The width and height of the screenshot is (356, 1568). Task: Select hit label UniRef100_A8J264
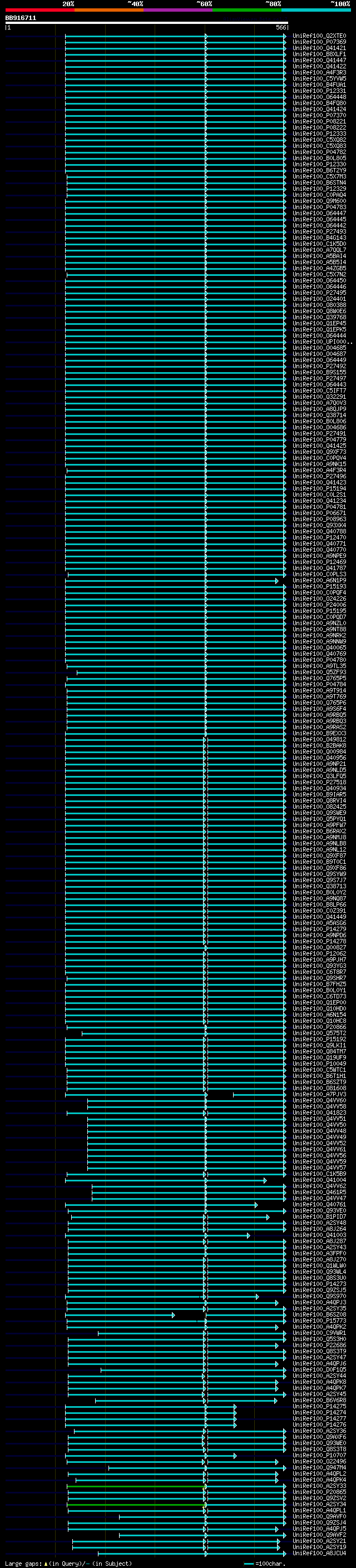click(319, 1228)
